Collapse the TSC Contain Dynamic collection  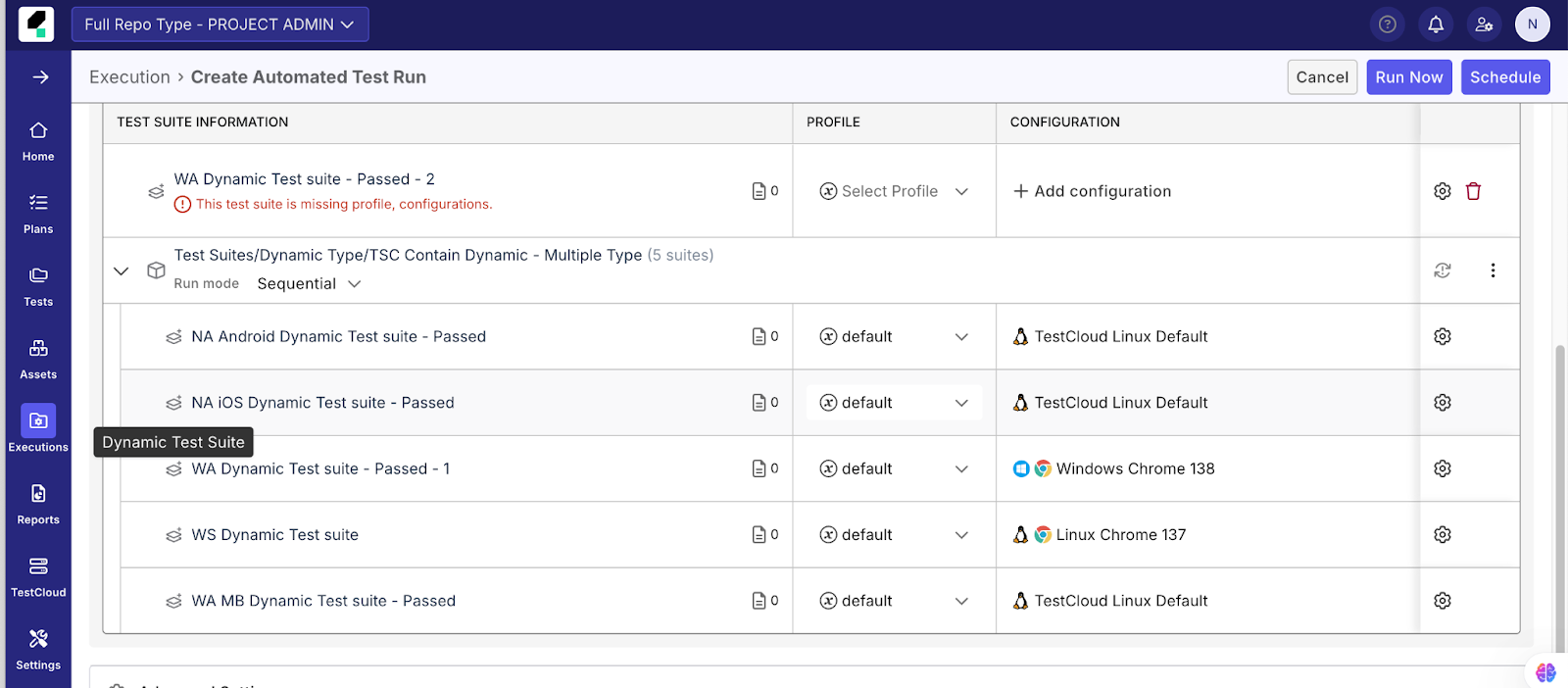[122, 271]
